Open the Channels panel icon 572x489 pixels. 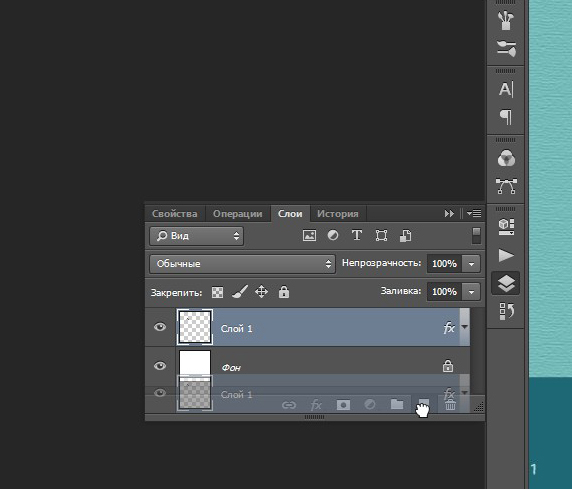click(x=506, y=158)
